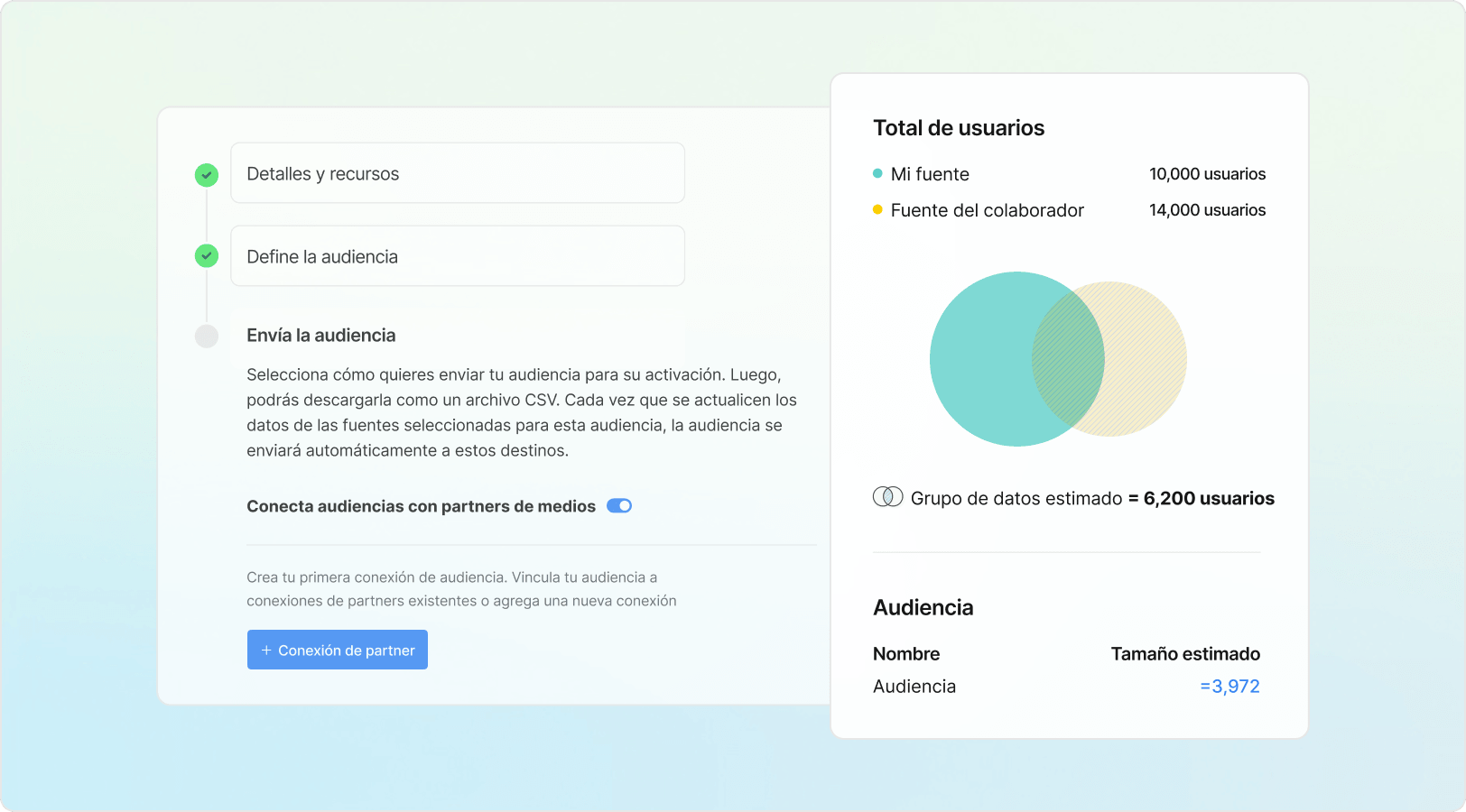Image resolution: width=1466 pixels, height=812 pixels.
Task: Toggle Conecta audiencias con partners de medios
Action: tap(619, 506)
